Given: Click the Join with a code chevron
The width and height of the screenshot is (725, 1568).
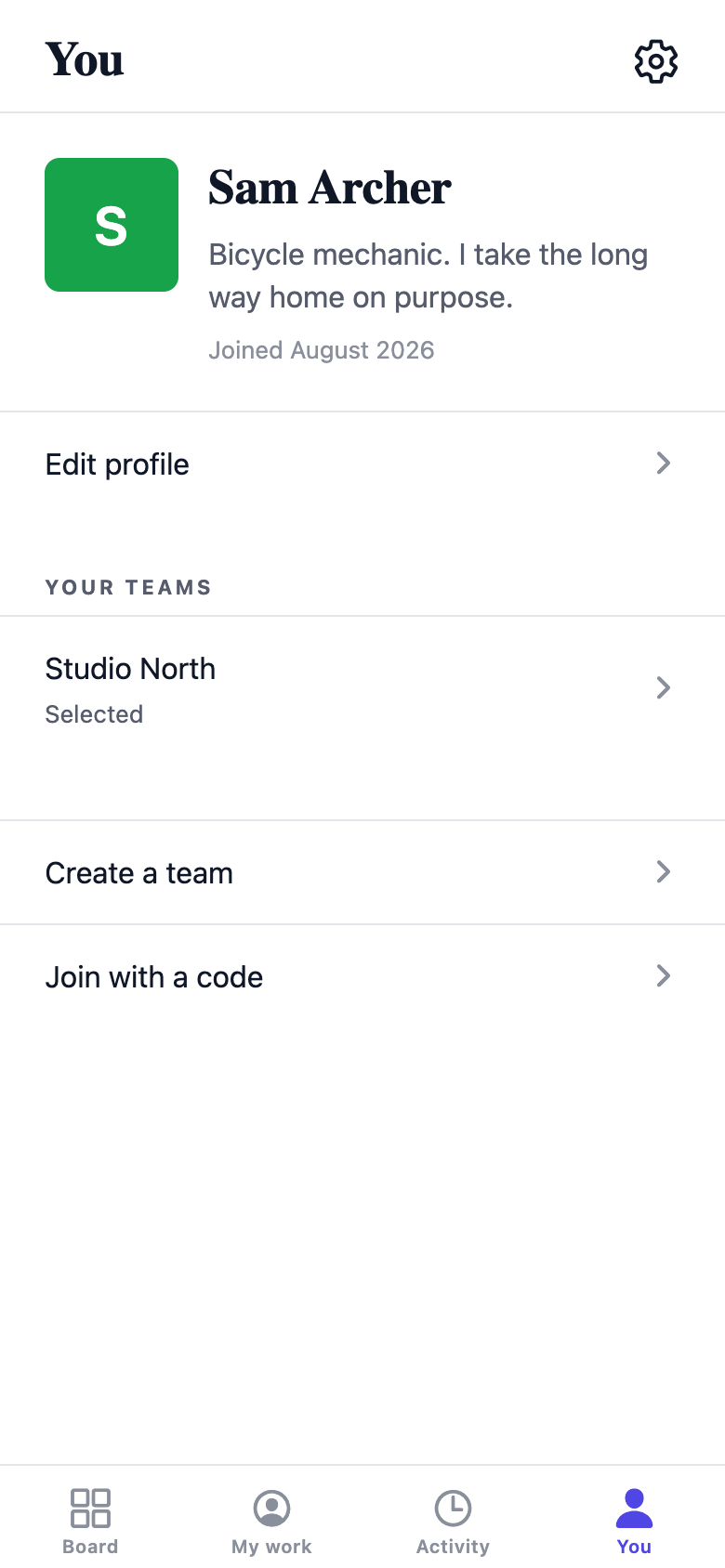Looking at the screenshot, I should [664, 975].
